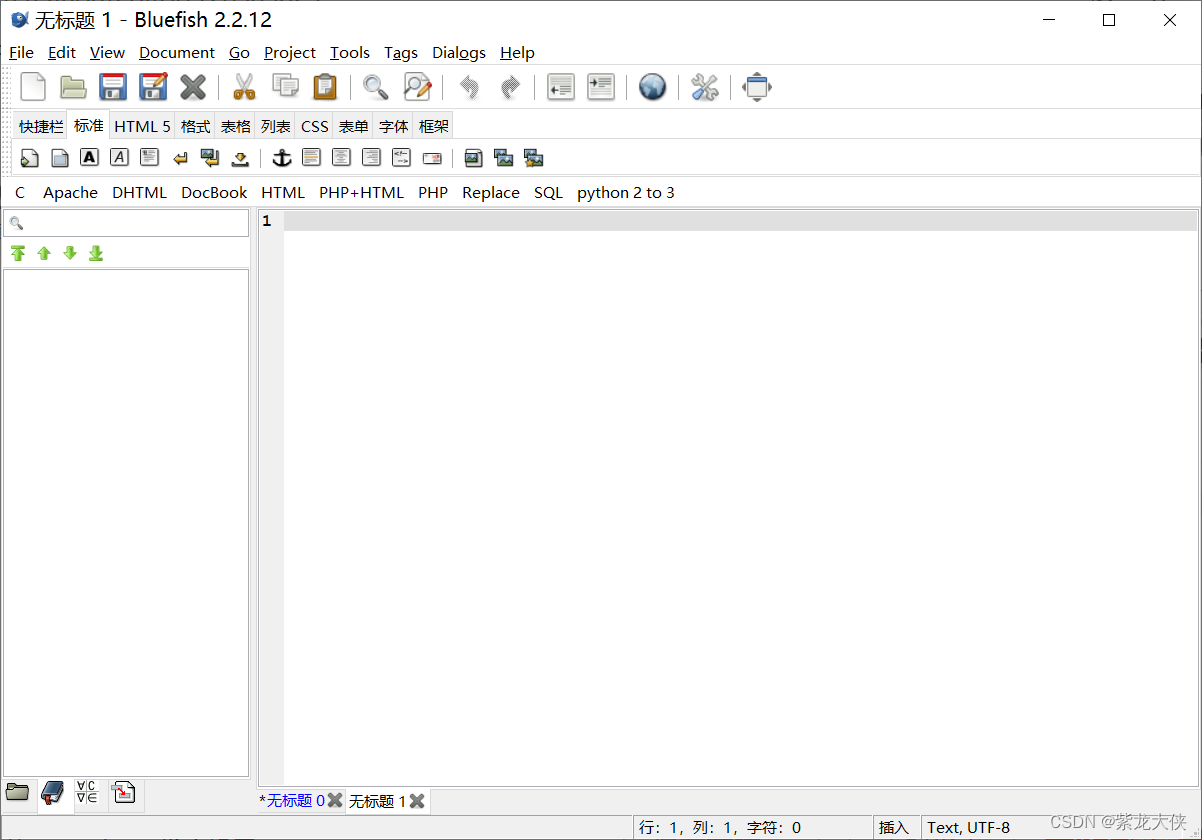Toggle fullscreen with the expand-arrows icon

[757, 87]
